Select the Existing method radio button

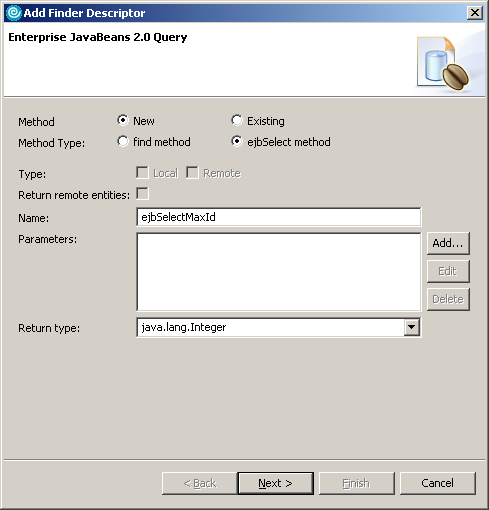[237, 120]
